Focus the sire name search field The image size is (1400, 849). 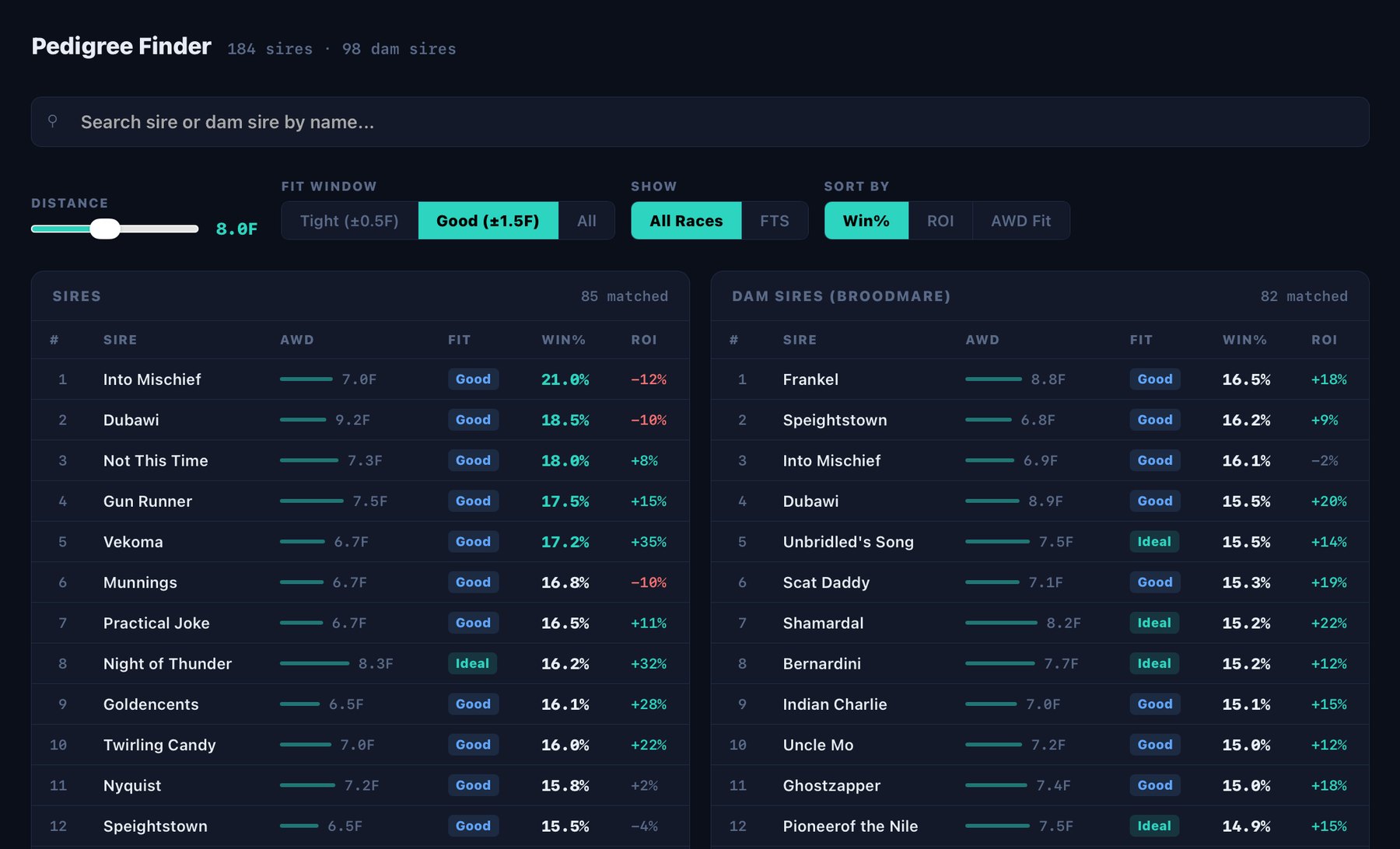tap(700, 122)
